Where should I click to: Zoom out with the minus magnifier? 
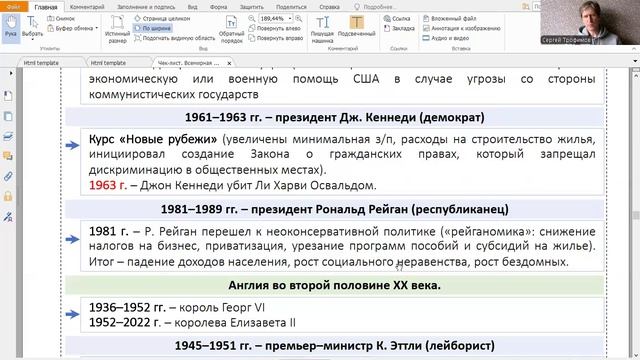[x=252, y=18]
